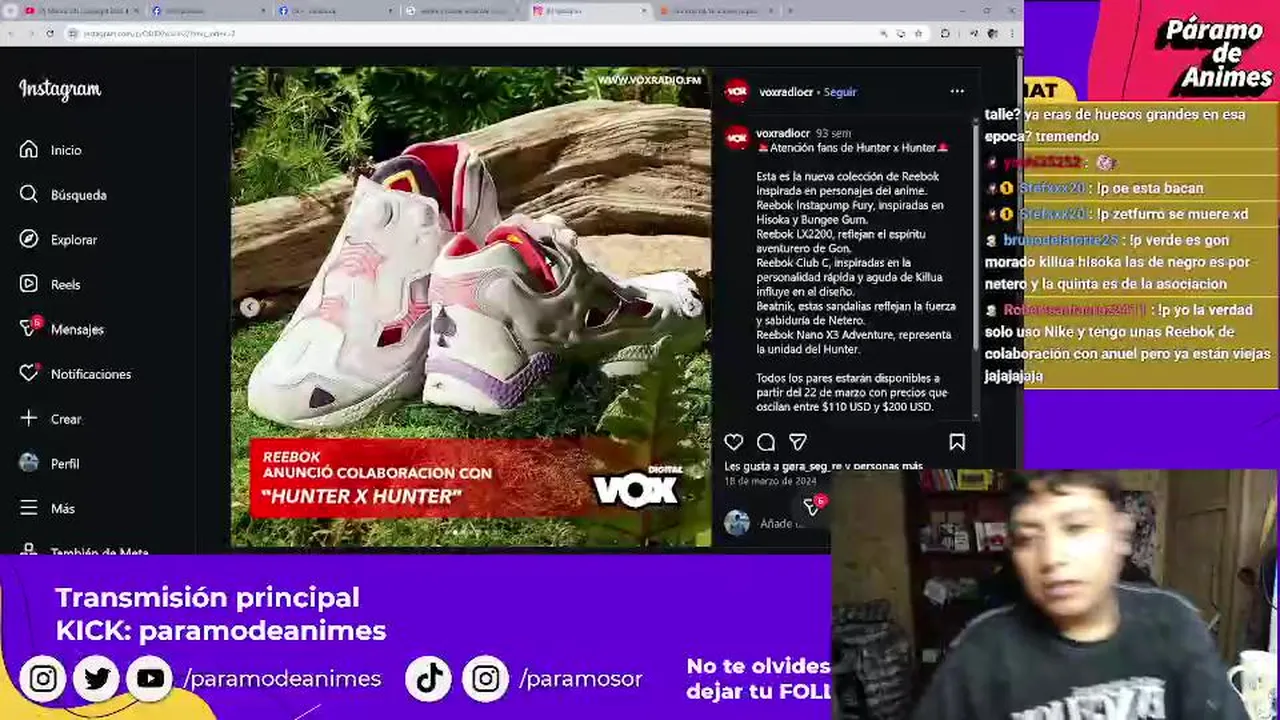The width and height of the screenshot is (1280, 720).
Task: Reload the Instagram page
Action: [x=49, y=33]
